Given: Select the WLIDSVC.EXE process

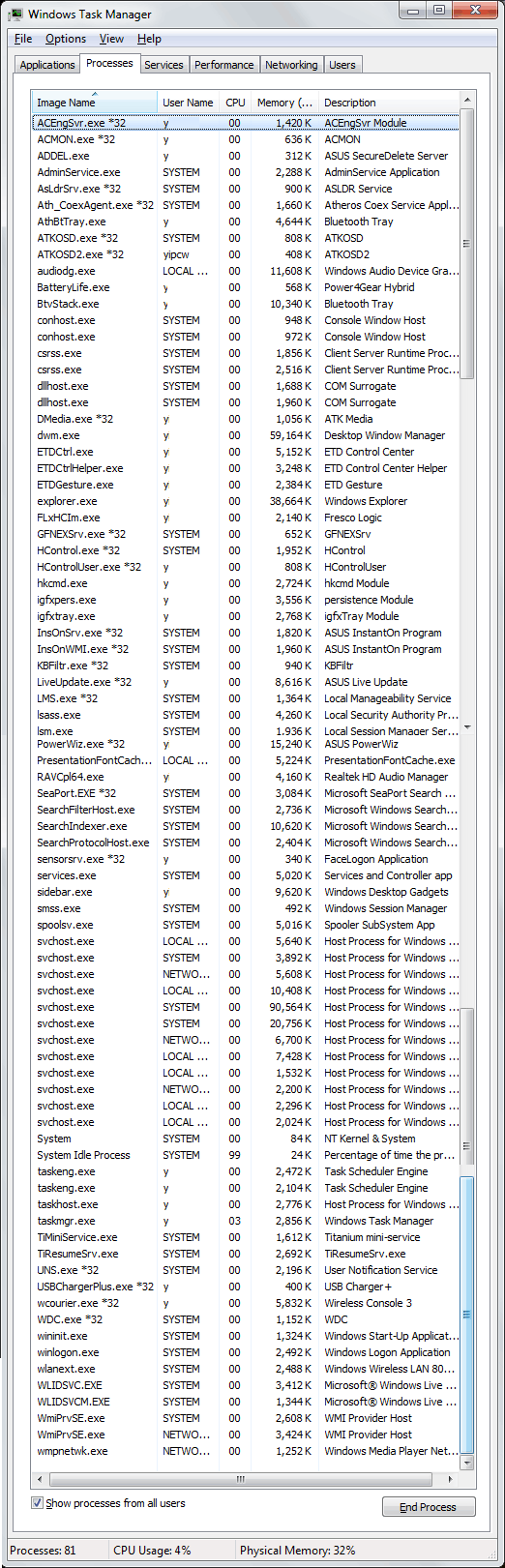Looking at the screenshot, I should pos(246,1385).
